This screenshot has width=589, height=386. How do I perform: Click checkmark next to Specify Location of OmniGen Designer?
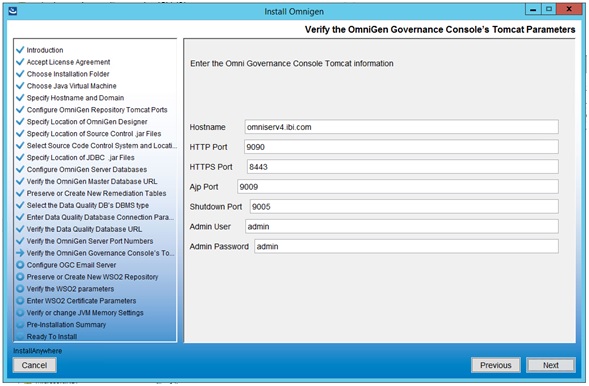click(20, 122)
